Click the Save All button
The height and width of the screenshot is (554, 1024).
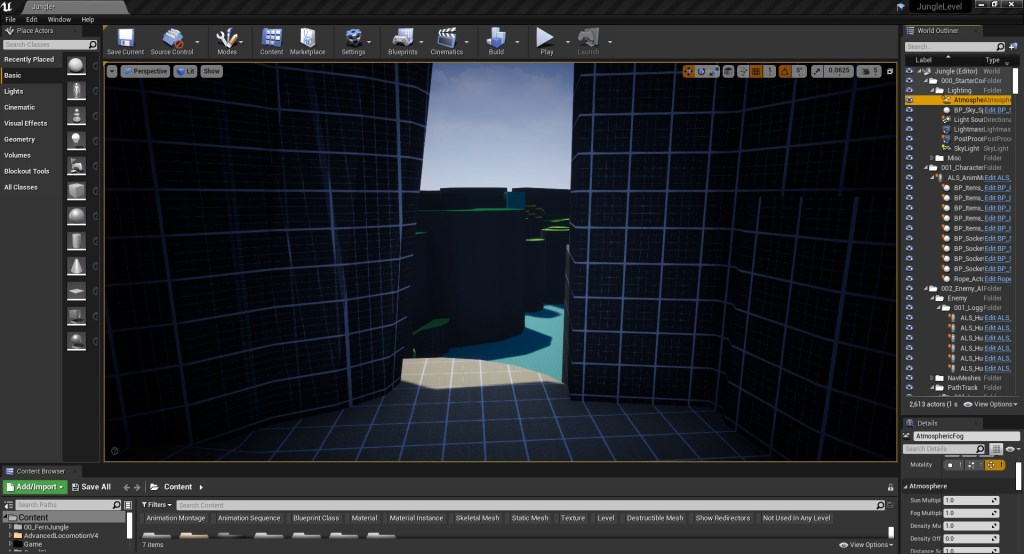(91, 487)
